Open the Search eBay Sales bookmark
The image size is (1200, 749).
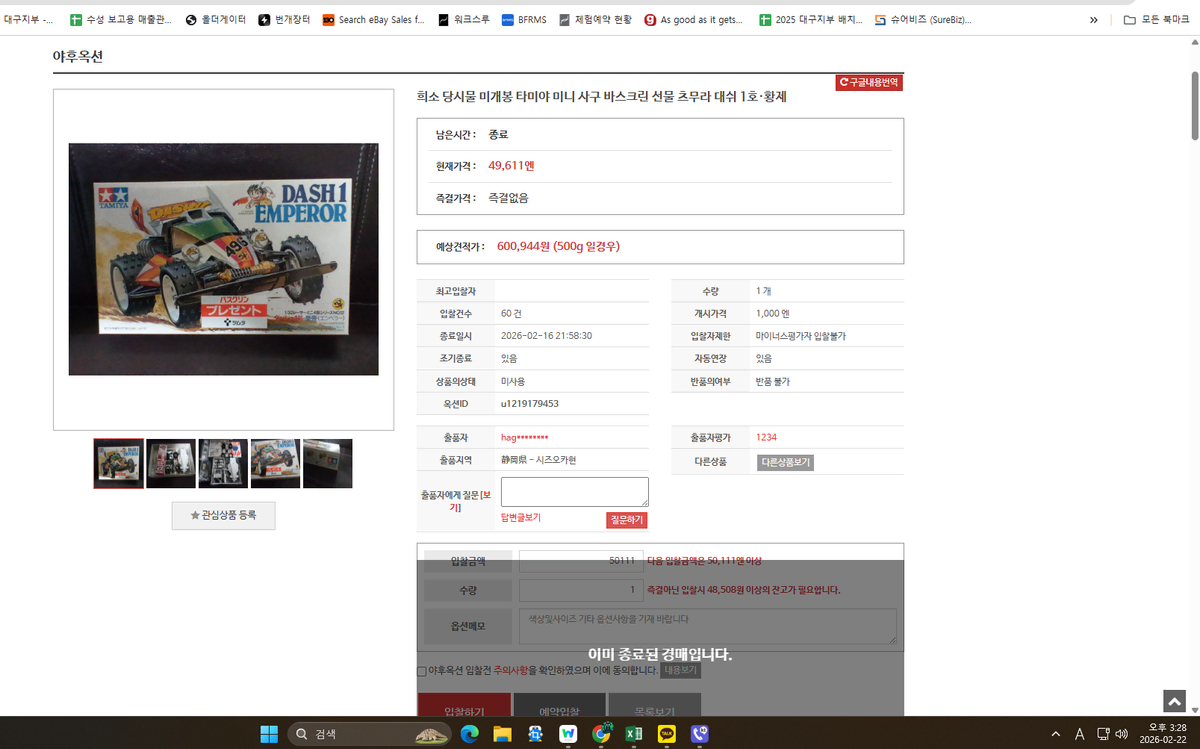point(374,19)
